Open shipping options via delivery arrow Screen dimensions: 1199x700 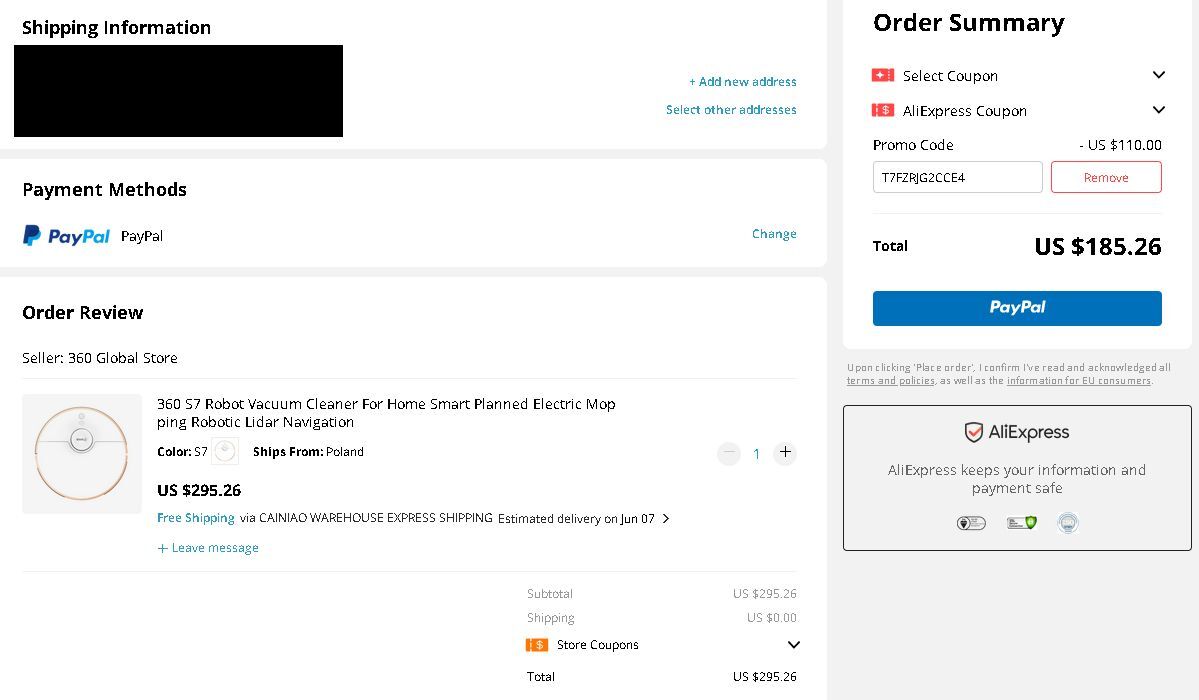[666, 519]
